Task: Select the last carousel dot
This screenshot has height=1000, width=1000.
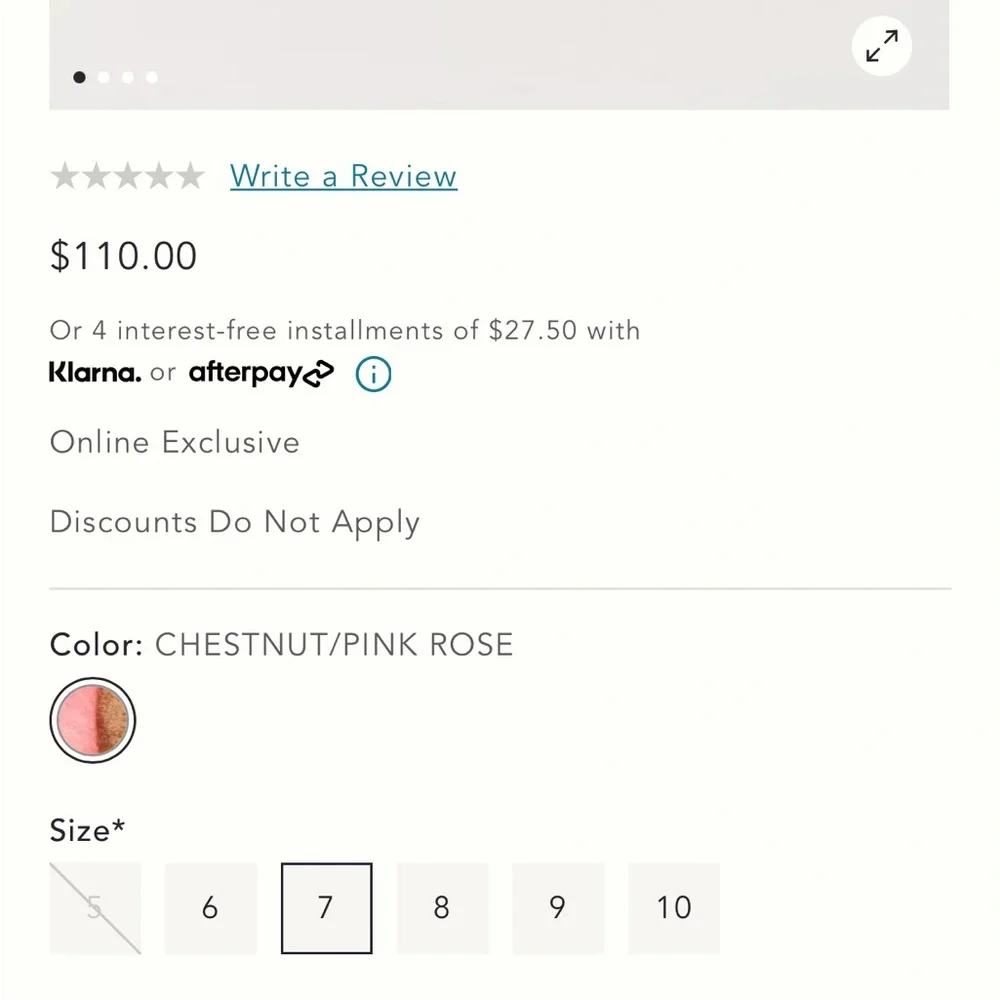Action: pyautogui.click(x=151, y=77)
